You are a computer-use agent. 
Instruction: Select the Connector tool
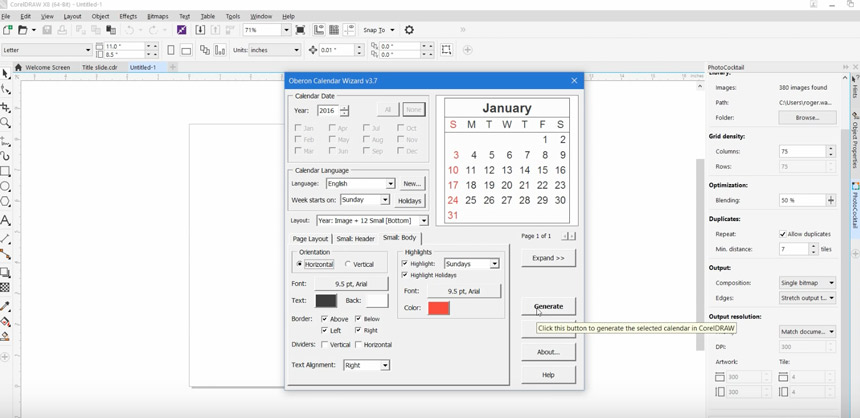(x=5, y=254)
